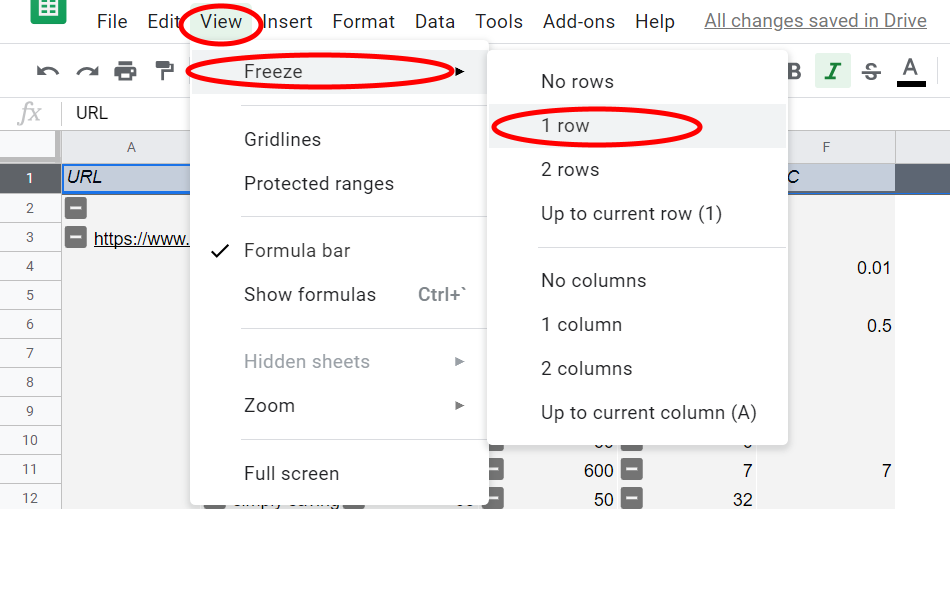Open the Google Sheets home icon
The image size is (950, 600).
click(x=48, y=10)
